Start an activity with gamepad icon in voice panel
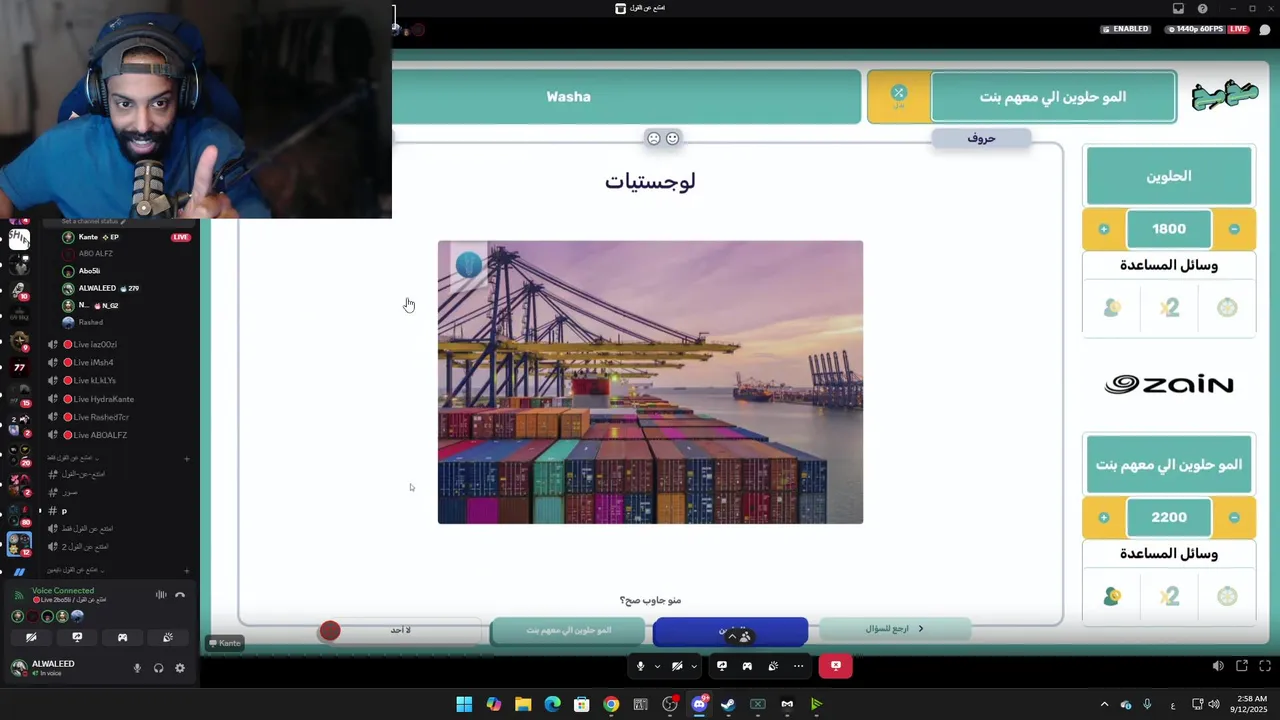This screenshot has width=1280, height=720. 122,637
